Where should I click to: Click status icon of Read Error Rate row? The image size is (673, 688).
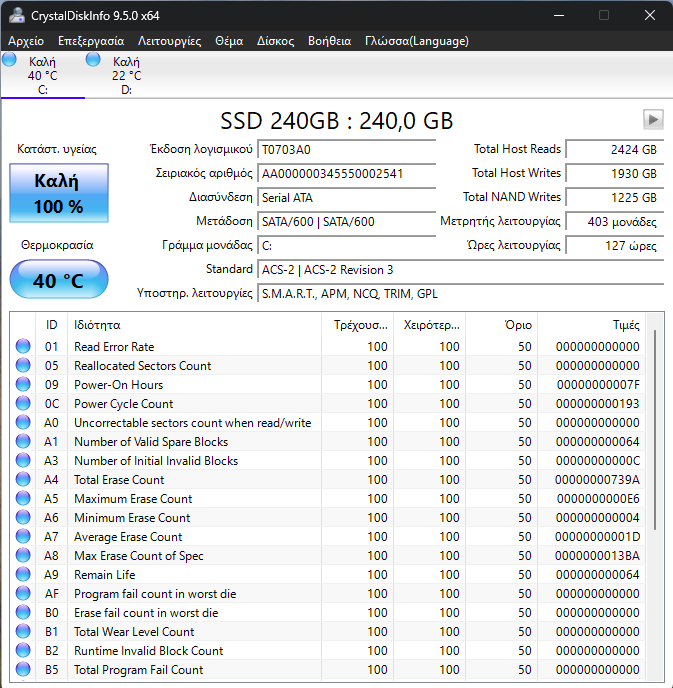(23, 346)
